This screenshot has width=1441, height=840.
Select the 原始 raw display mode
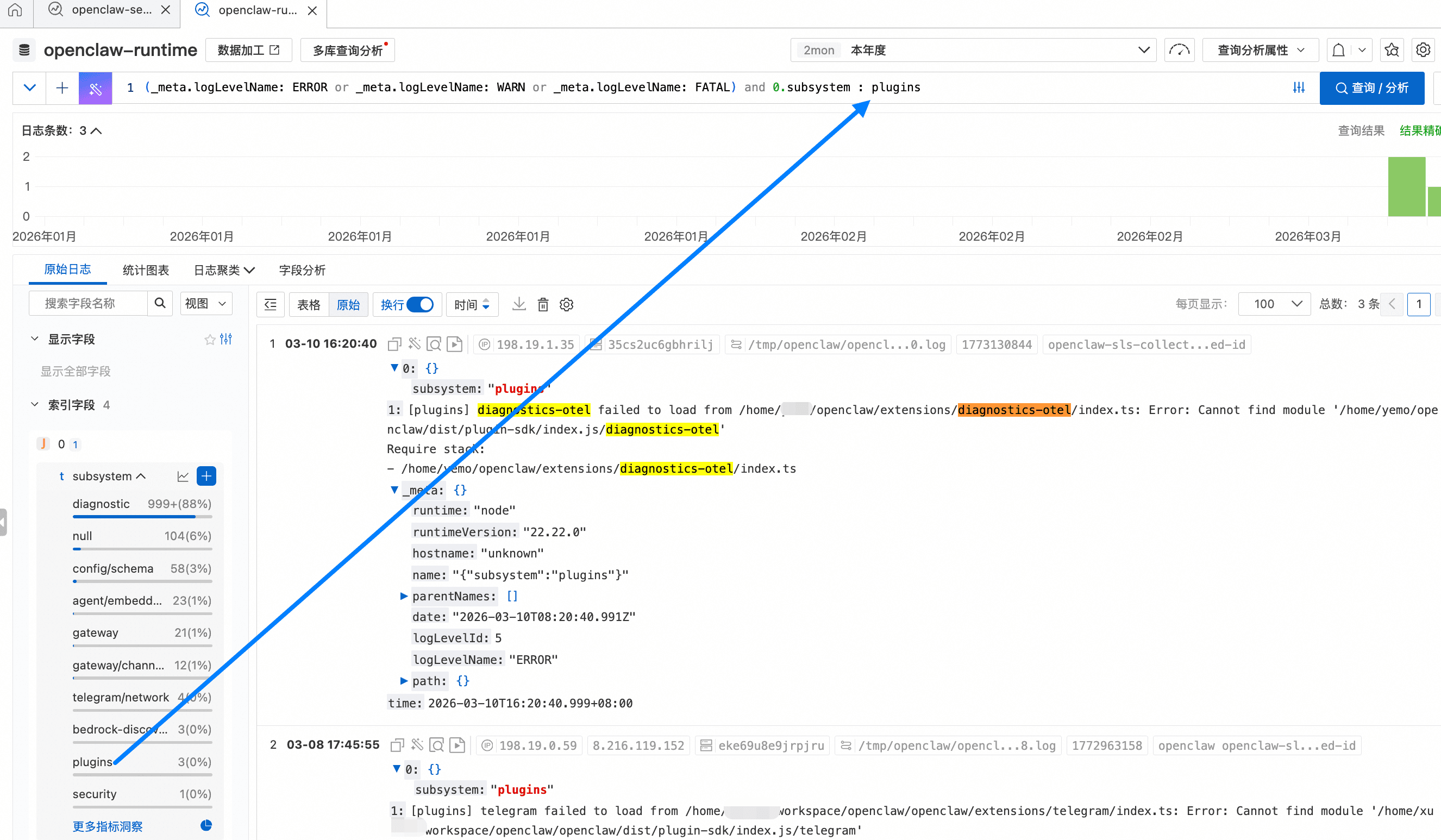pyautogui.click(x=348, y=304)
